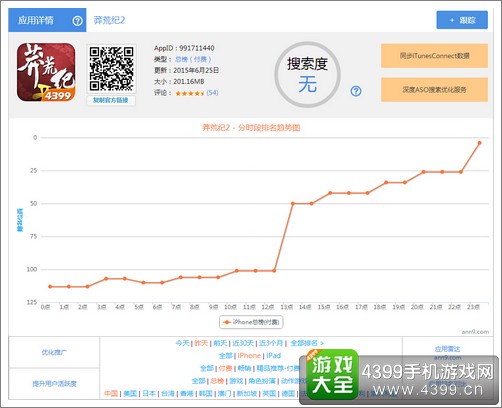This screenshot has width=502, height=408.
Task: Select the 昨天 date filter
Action: click(201, 343)
